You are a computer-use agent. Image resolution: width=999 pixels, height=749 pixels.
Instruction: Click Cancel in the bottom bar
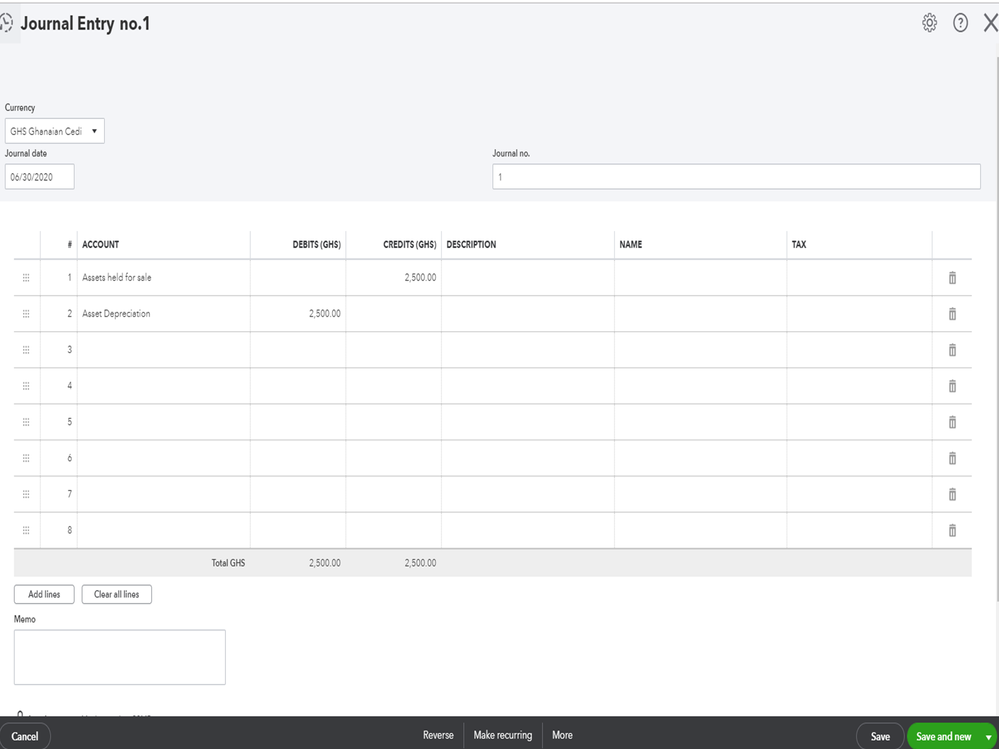tap(25, 736)
